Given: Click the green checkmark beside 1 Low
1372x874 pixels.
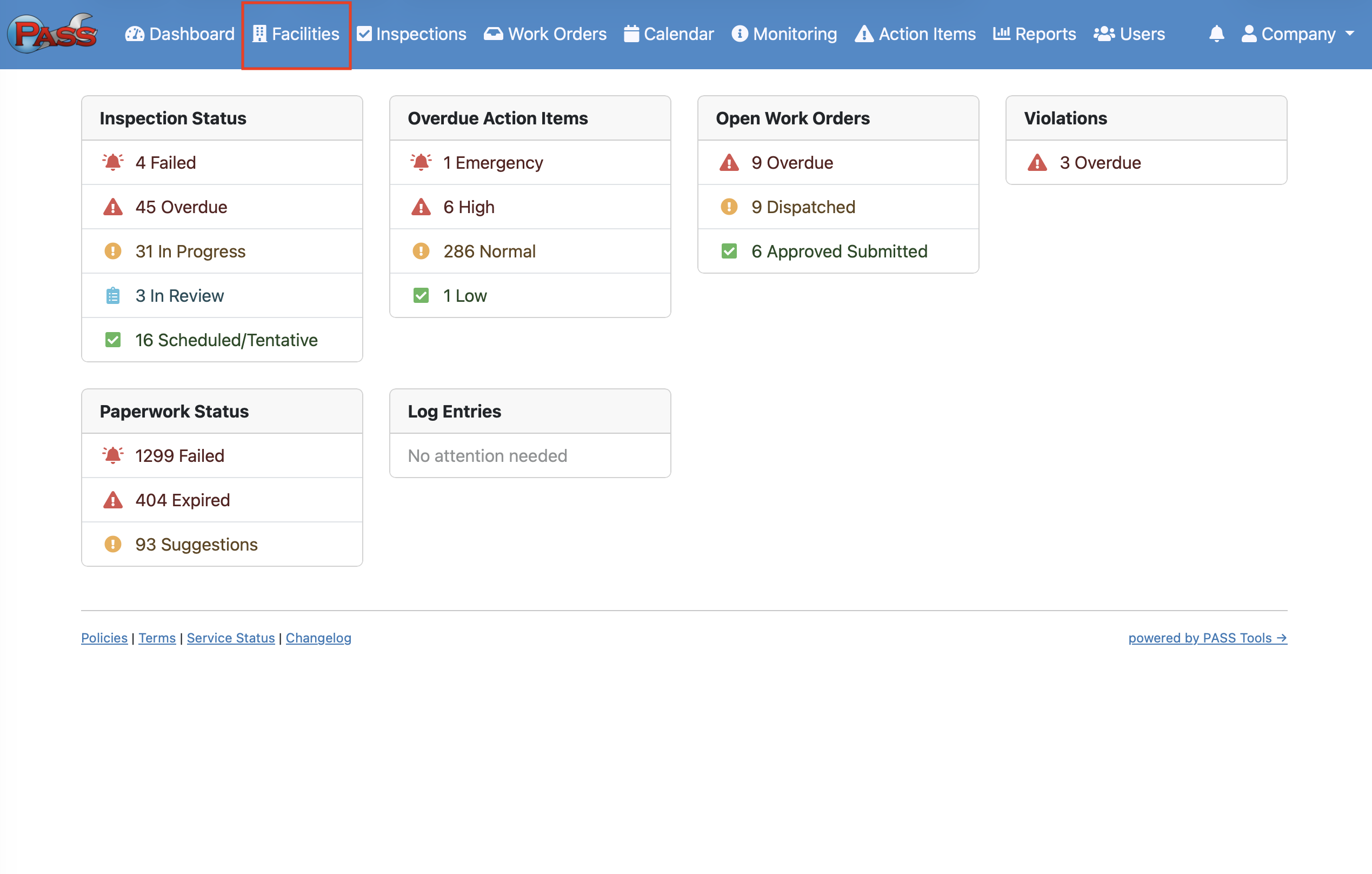Looking at the screenshot, I should pyautogui.click(x=421, y=296).
